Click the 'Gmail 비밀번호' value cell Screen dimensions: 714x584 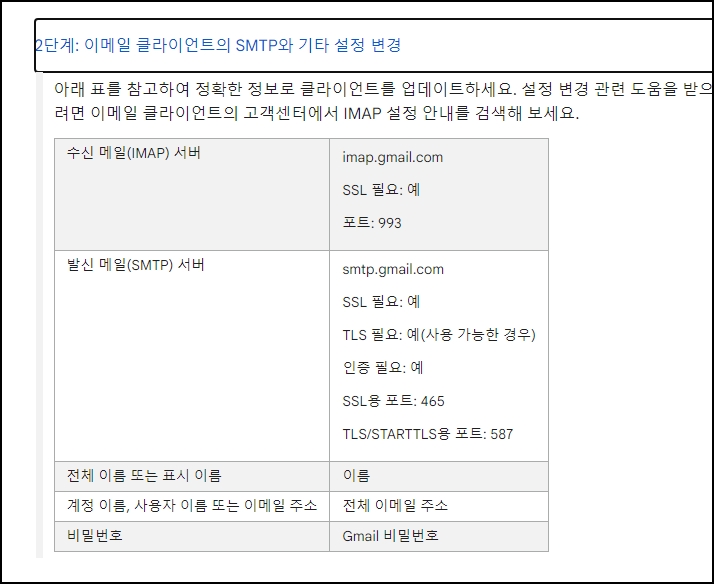[439, 536]
